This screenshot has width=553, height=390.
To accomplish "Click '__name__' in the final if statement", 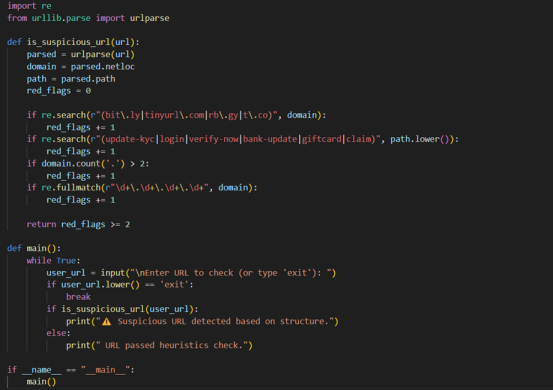I will [x=41, y=370].
